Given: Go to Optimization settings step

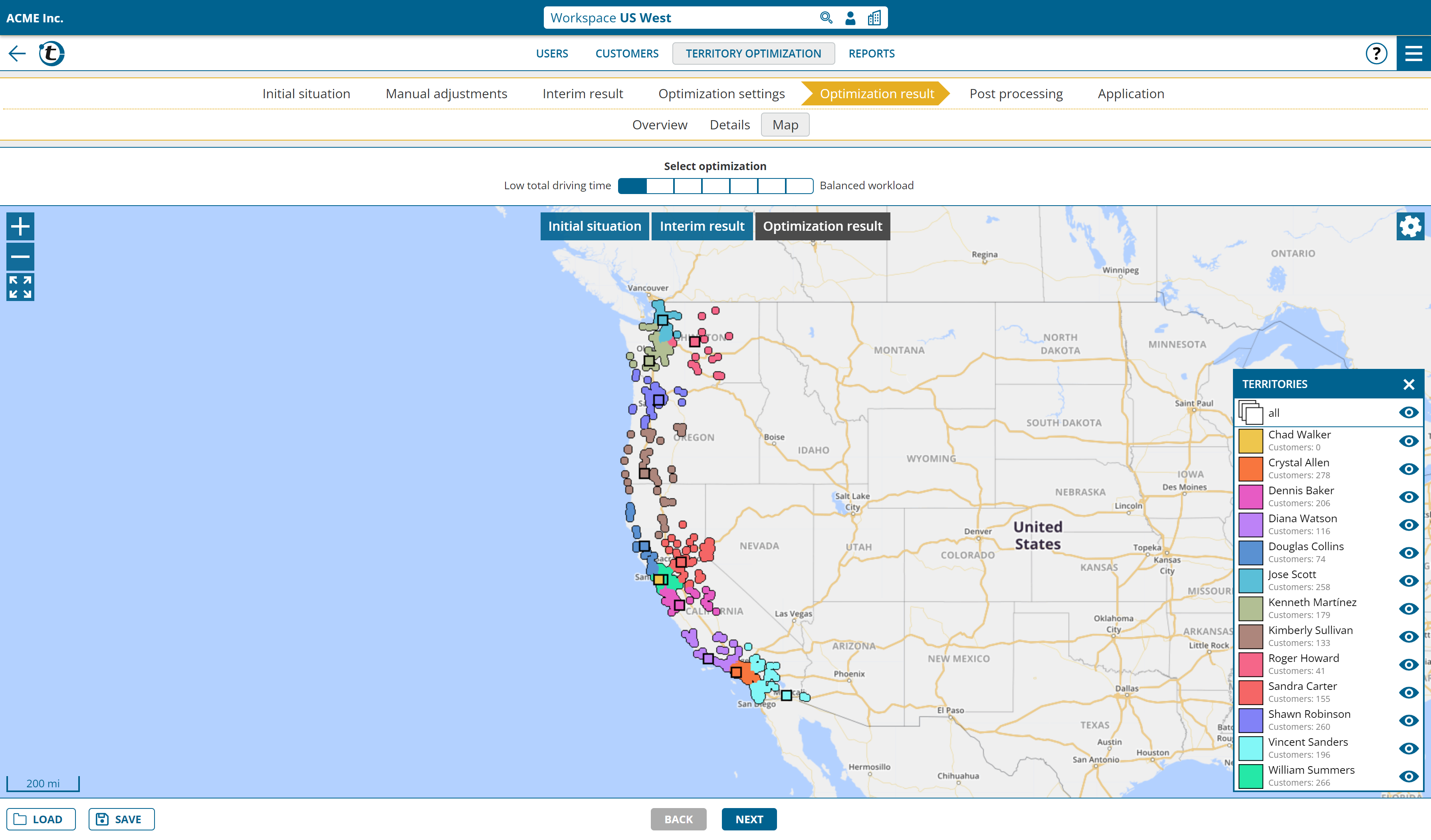Looking at the screenshot, I should [x=721, y=94].
